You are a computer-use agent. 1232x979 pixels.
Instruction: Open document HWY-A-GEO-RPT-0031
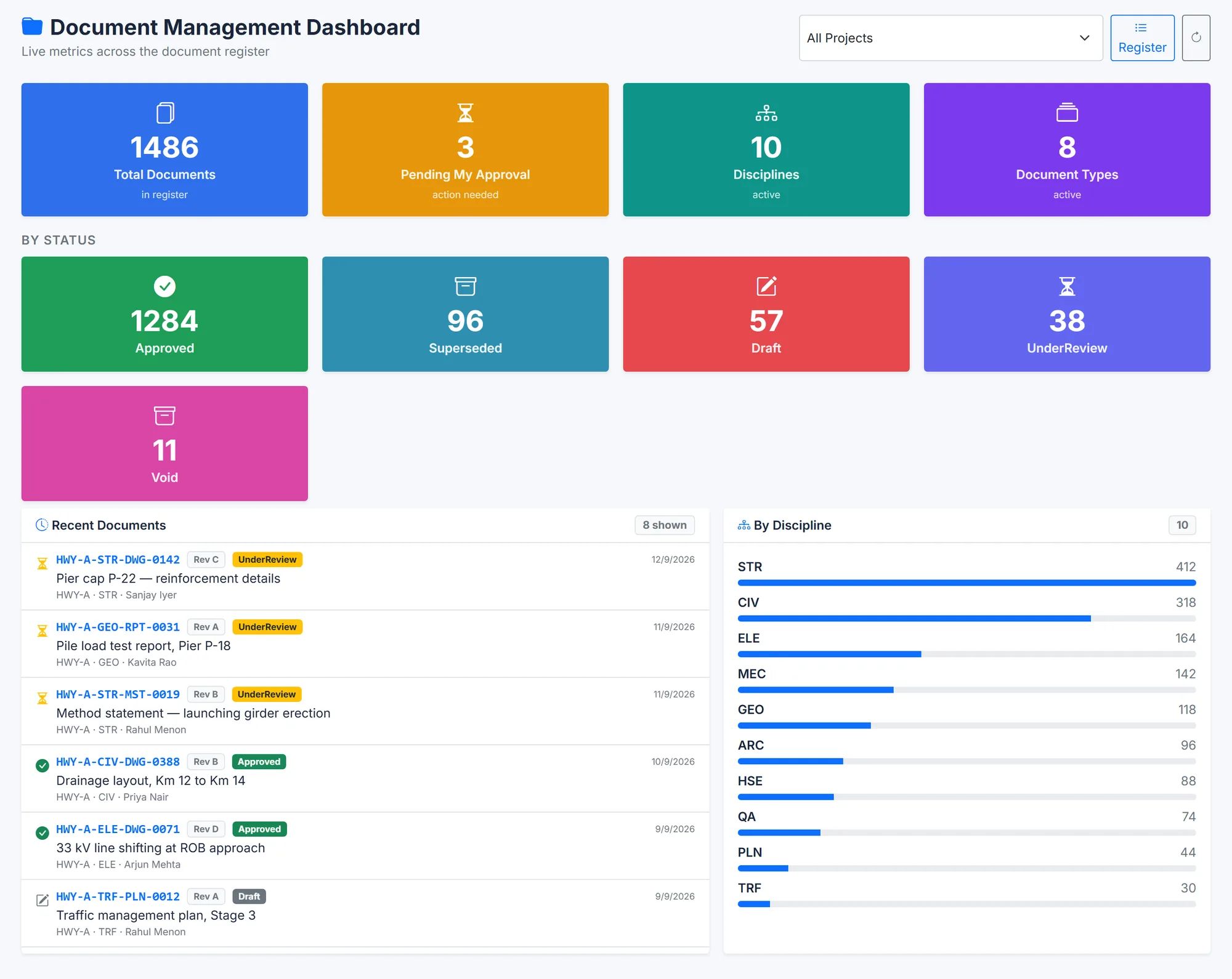pyautogui.click(x=118, y=627)
